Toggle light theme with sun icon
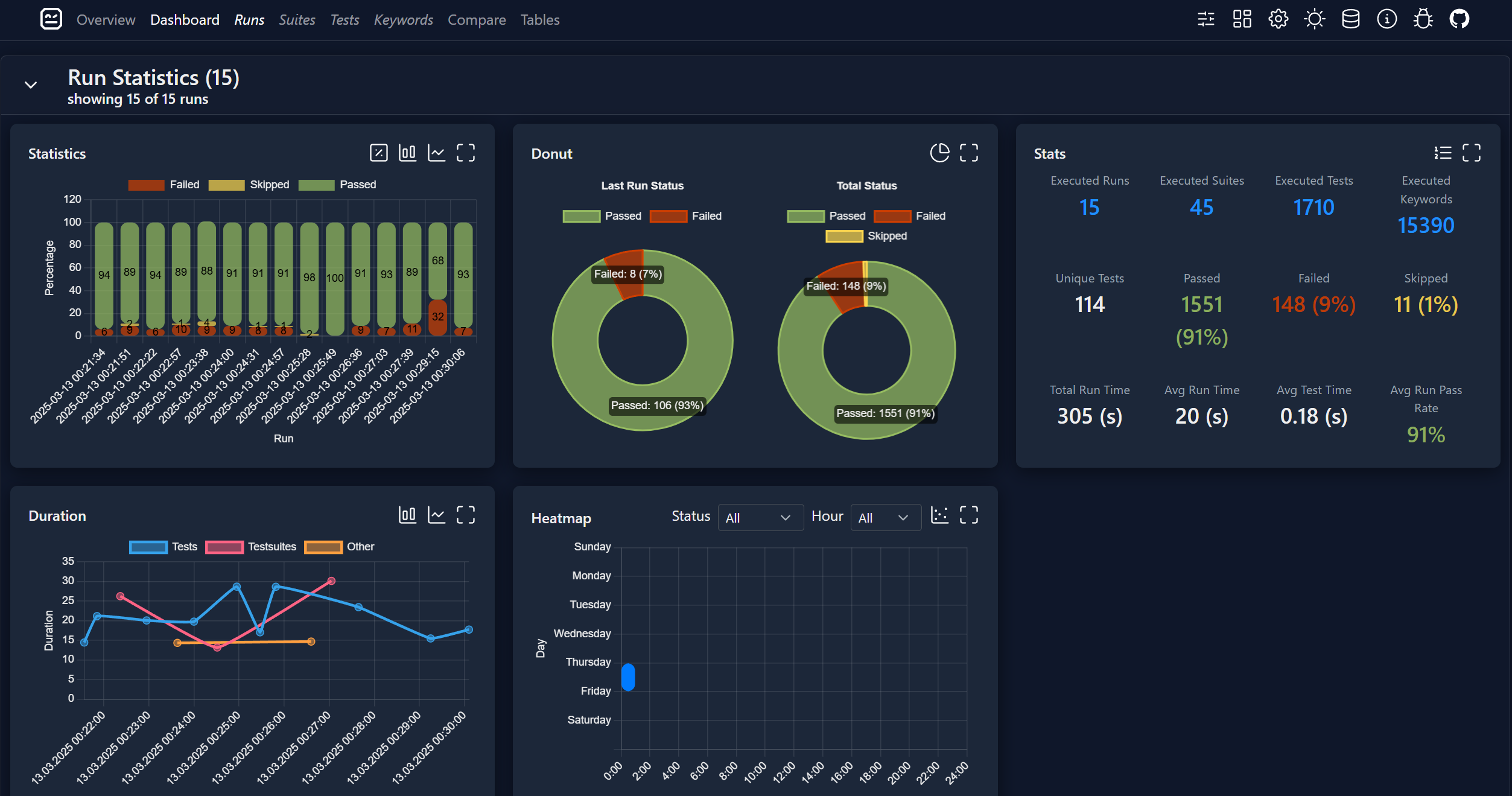The width and height of the screenshot is (1512, 796). (x=1314, y=19)
